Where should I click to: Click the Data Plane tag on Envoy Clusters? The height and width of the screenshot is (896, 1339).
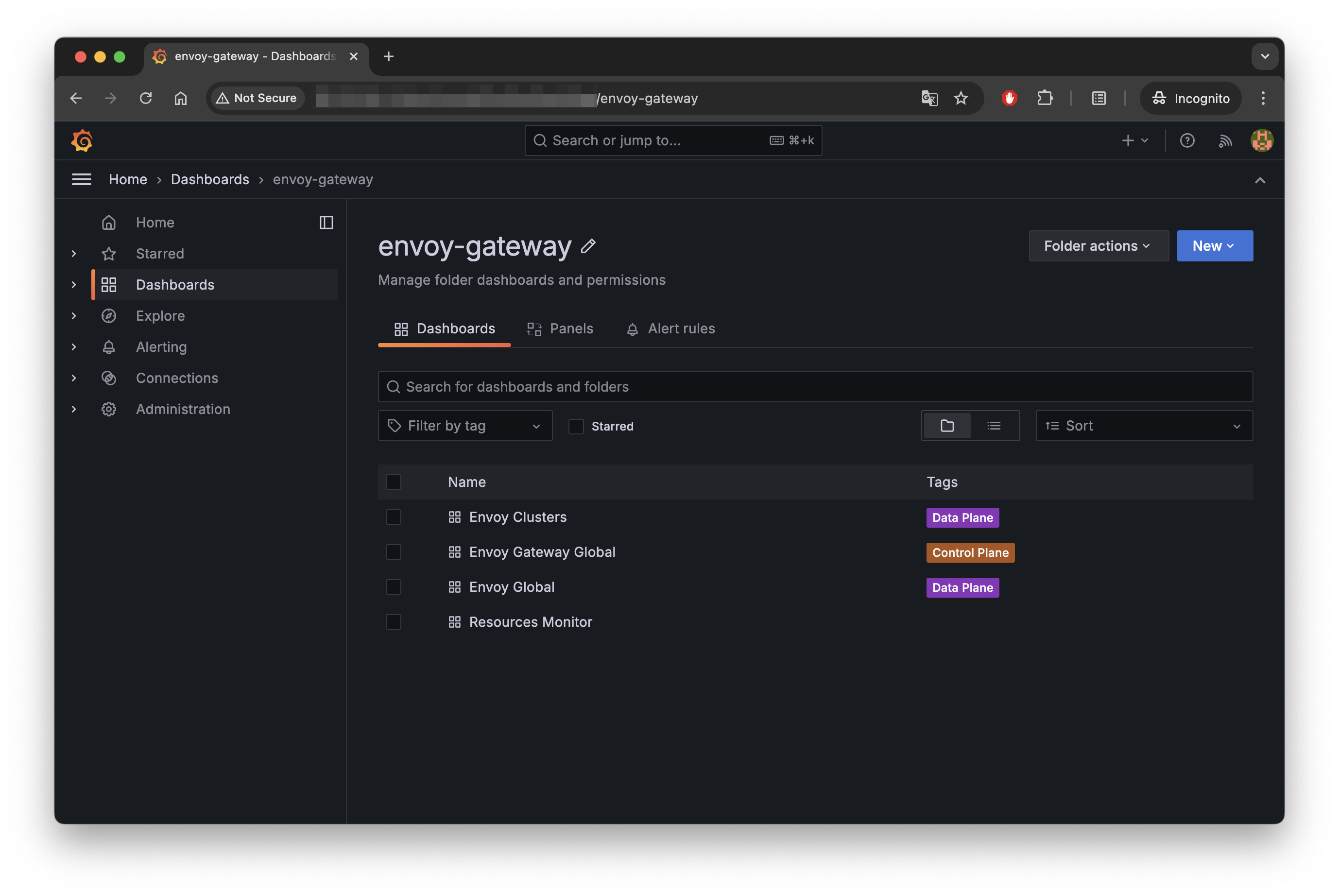click(962, 517)
